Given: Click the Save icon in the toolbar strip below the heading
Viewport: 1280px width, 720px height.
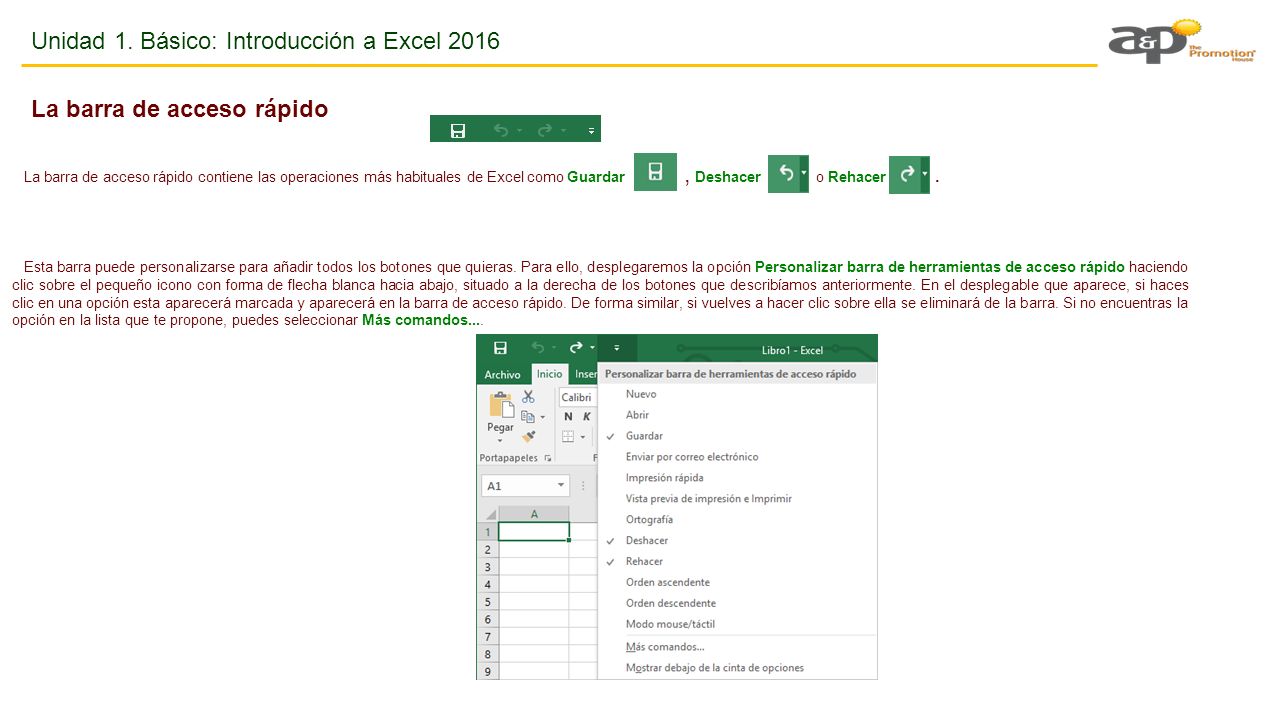Looking at the screenshot, I should 458,130.
